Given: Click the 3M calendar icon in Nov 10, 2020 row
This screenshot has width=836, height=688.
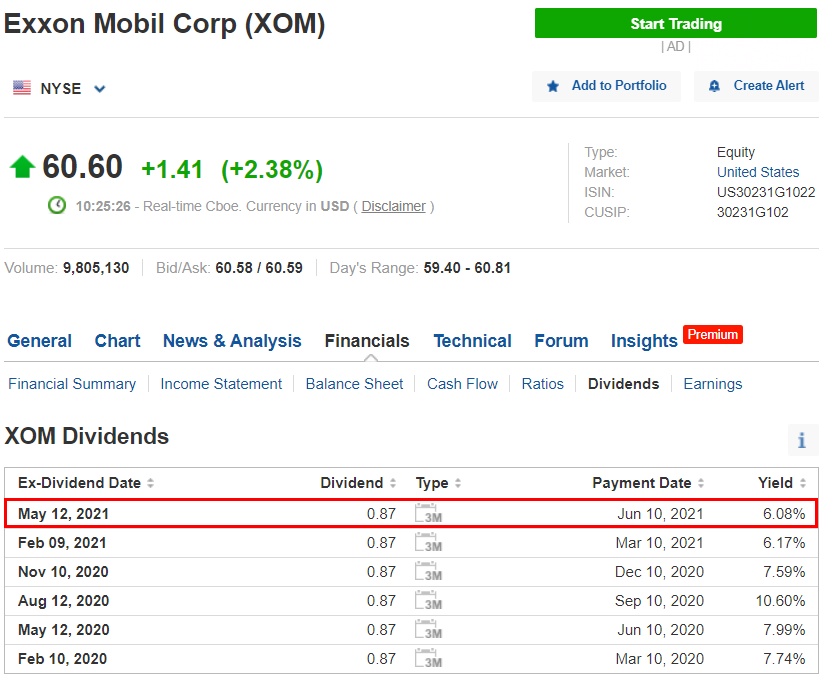Looking at the screenshot, I should [x=429, y=572].
